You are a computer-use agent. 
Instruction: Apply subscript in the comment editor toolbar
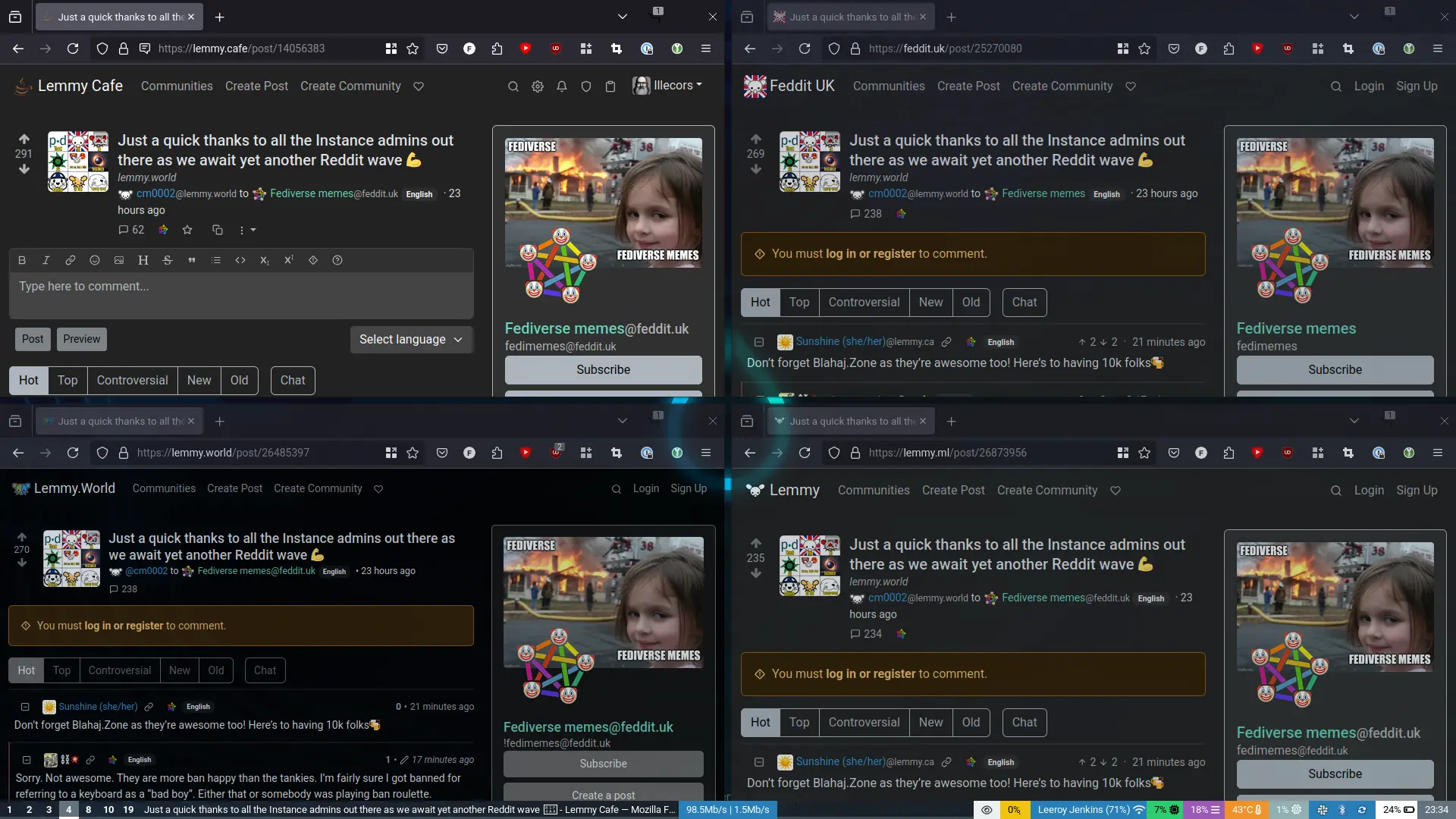tap(265, 260)
